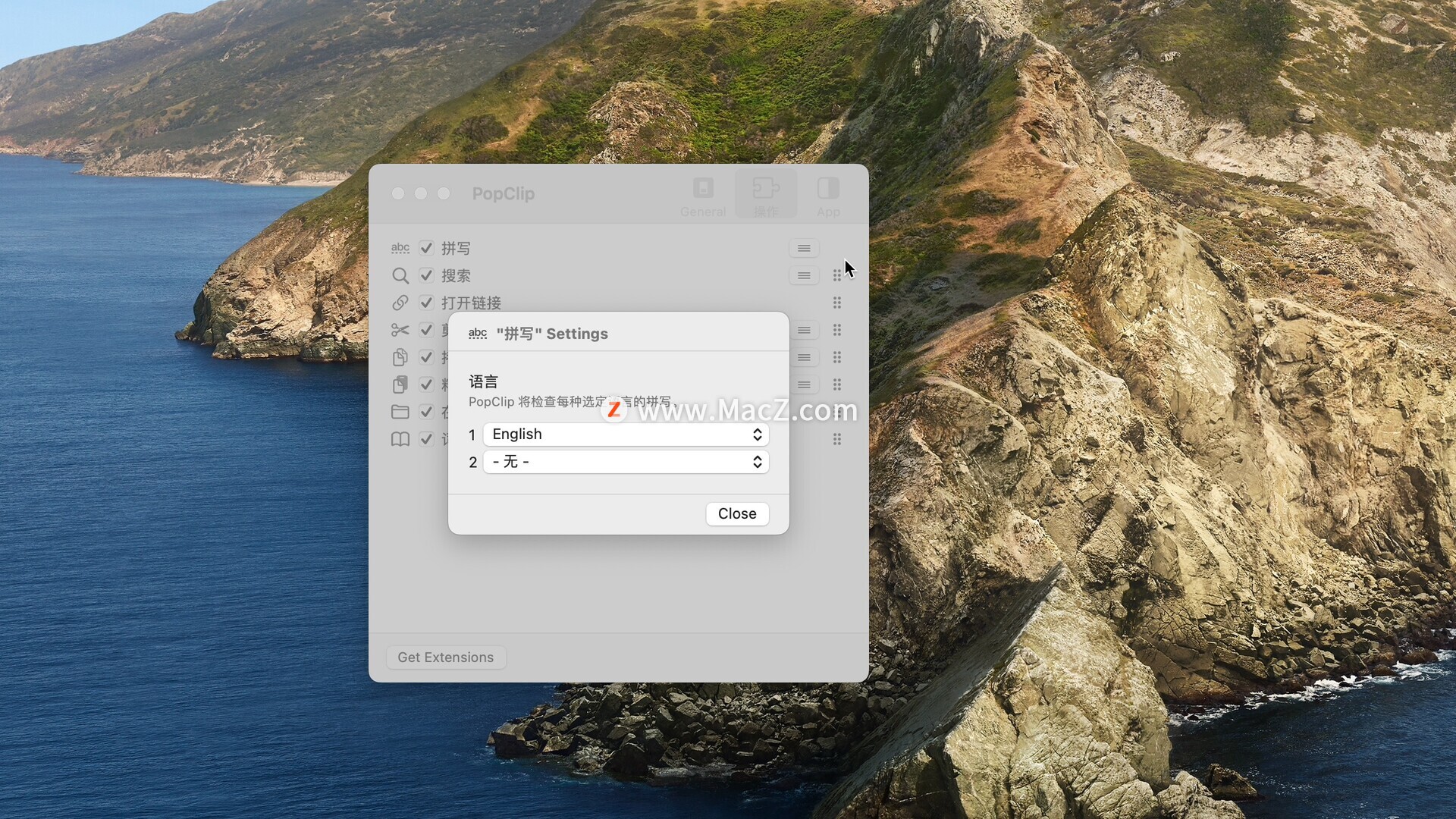Click the open book dictionary icon
Viewport: 1456px width, 819px height.
[400, 439]
